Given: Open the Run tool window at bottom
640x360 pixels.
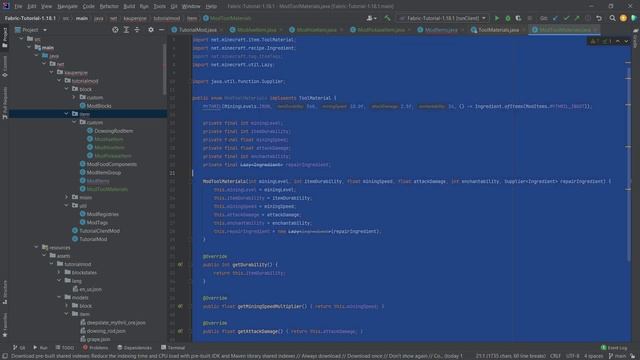Looking at the screenshot, I should click(x=40, y=347).
